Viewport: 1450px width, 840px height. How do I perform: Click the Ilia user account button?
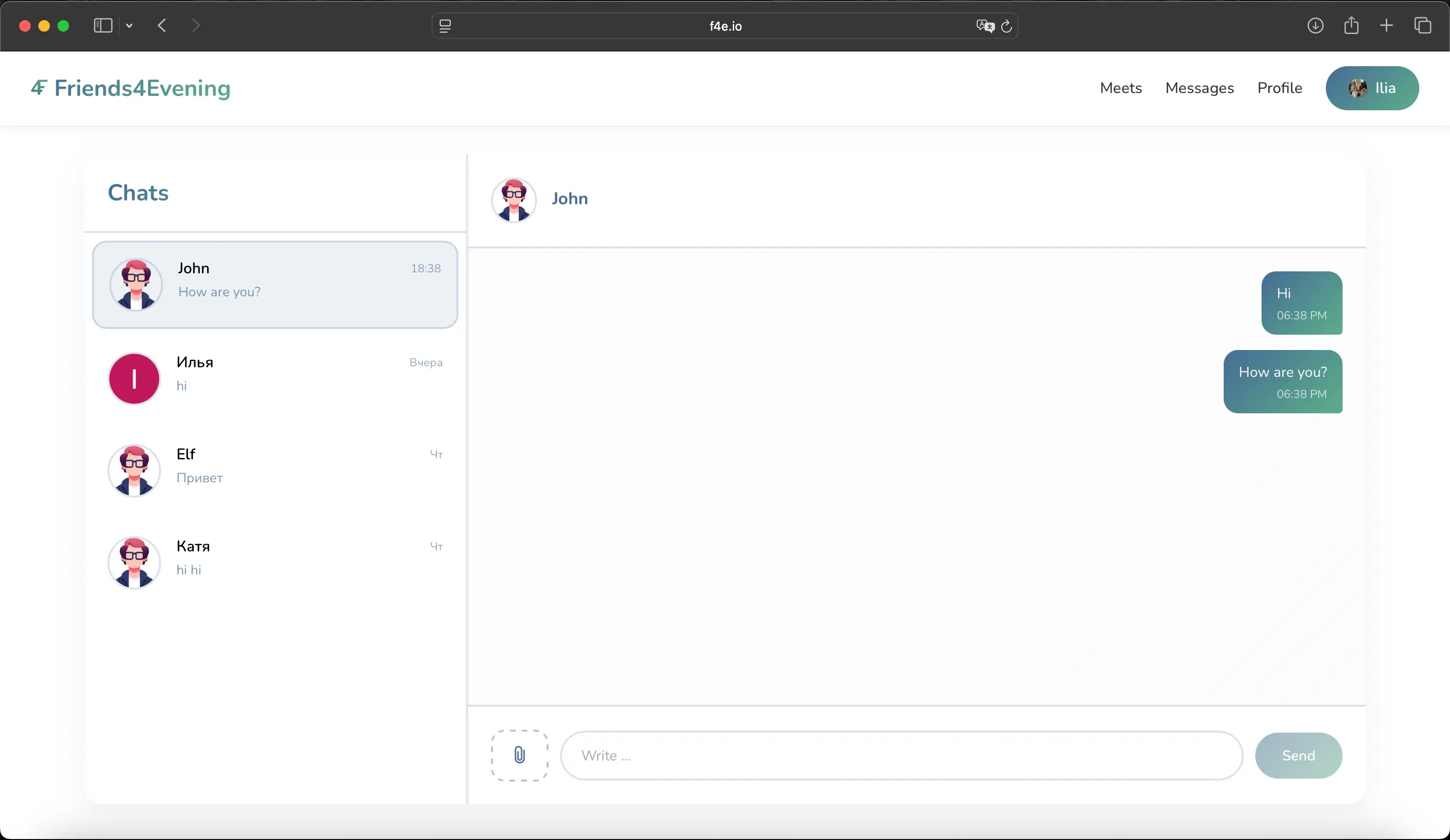1372,88
